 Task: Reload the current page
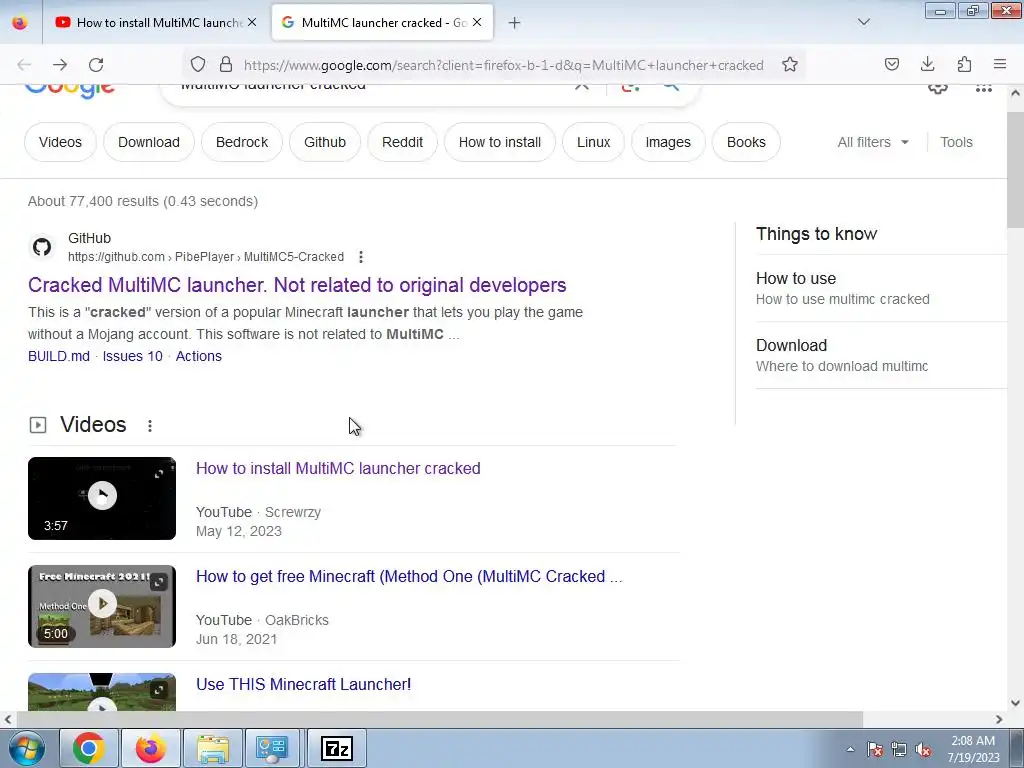[96, 65]
